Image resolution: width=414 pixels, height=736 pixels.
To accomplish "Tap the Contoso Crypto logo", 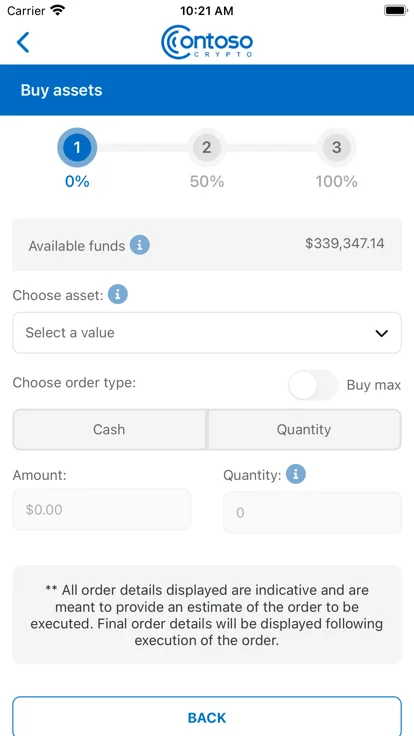I will pyautogui.click(x=207, y=42).
